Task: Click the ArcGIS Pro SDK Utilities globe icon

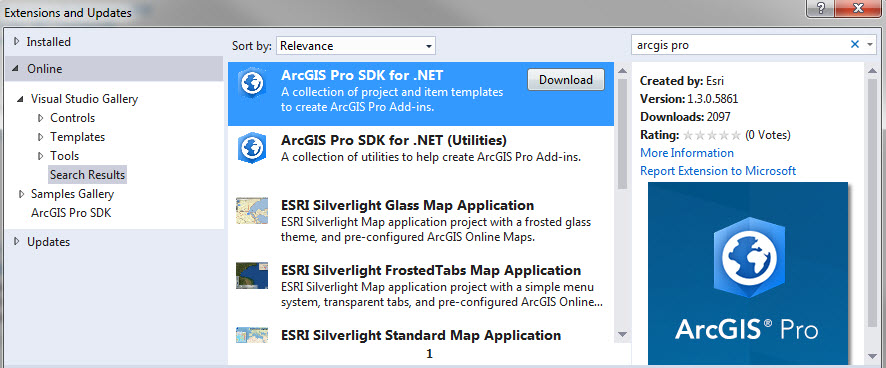Action: (251, 148)
